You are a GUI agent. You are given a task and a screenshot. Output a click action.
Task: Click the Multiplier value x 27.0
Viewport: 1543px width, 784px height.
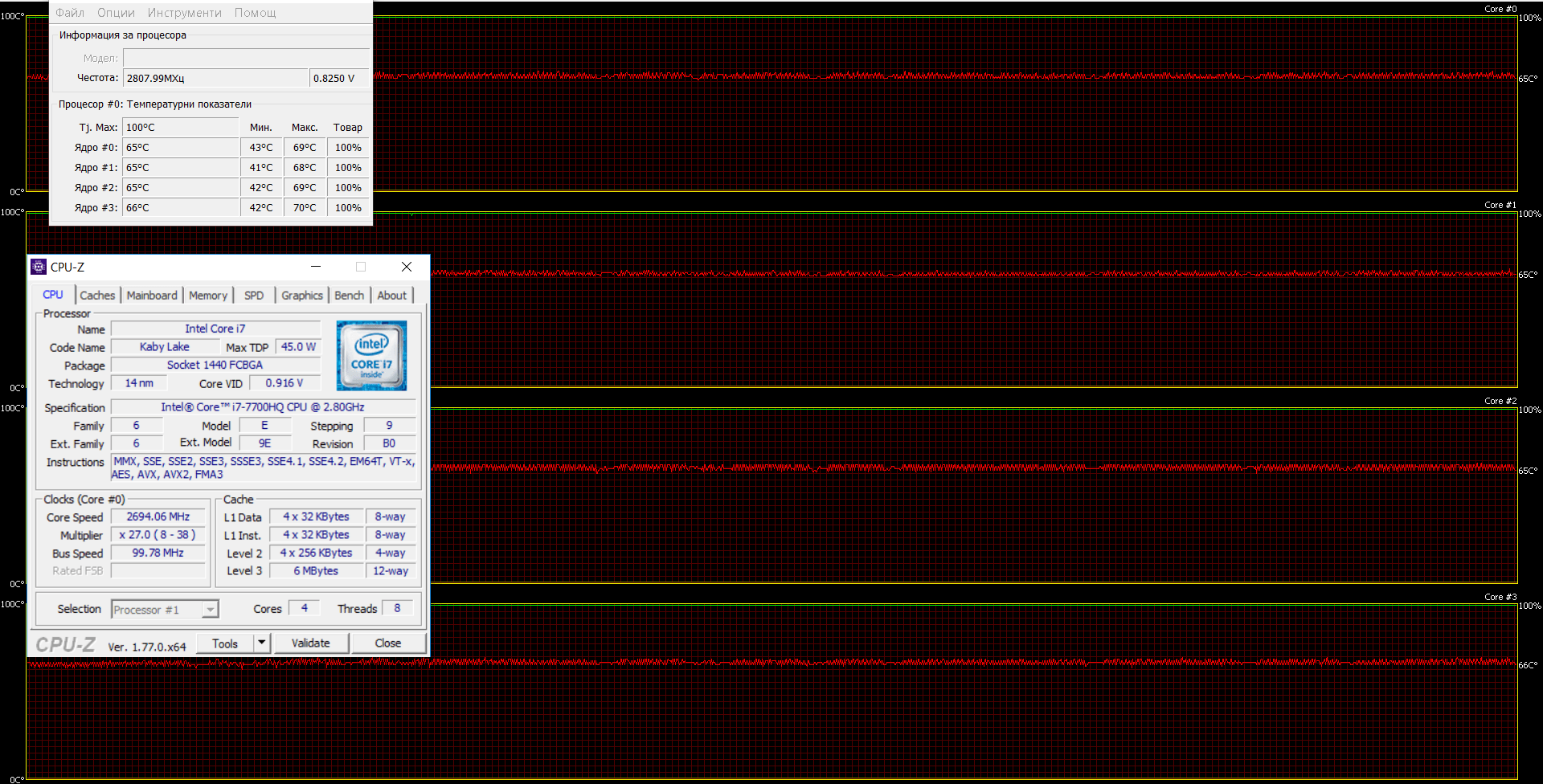tap(158, 534)
